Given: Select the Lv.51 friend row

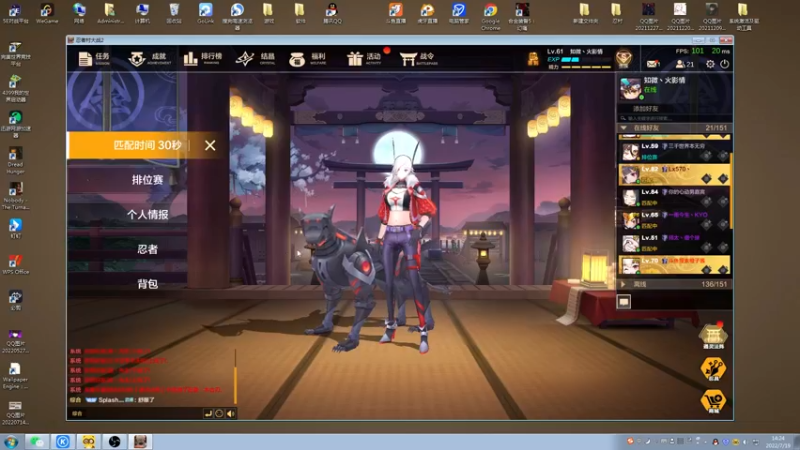Looking at the screenshot, I should point(673,243).
